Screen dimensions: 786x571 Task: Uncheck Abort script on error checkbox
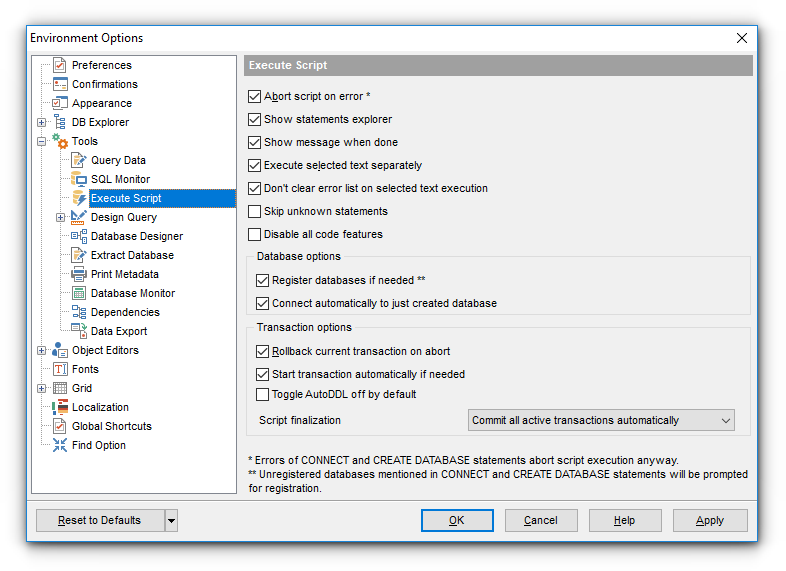coord(254,97)
